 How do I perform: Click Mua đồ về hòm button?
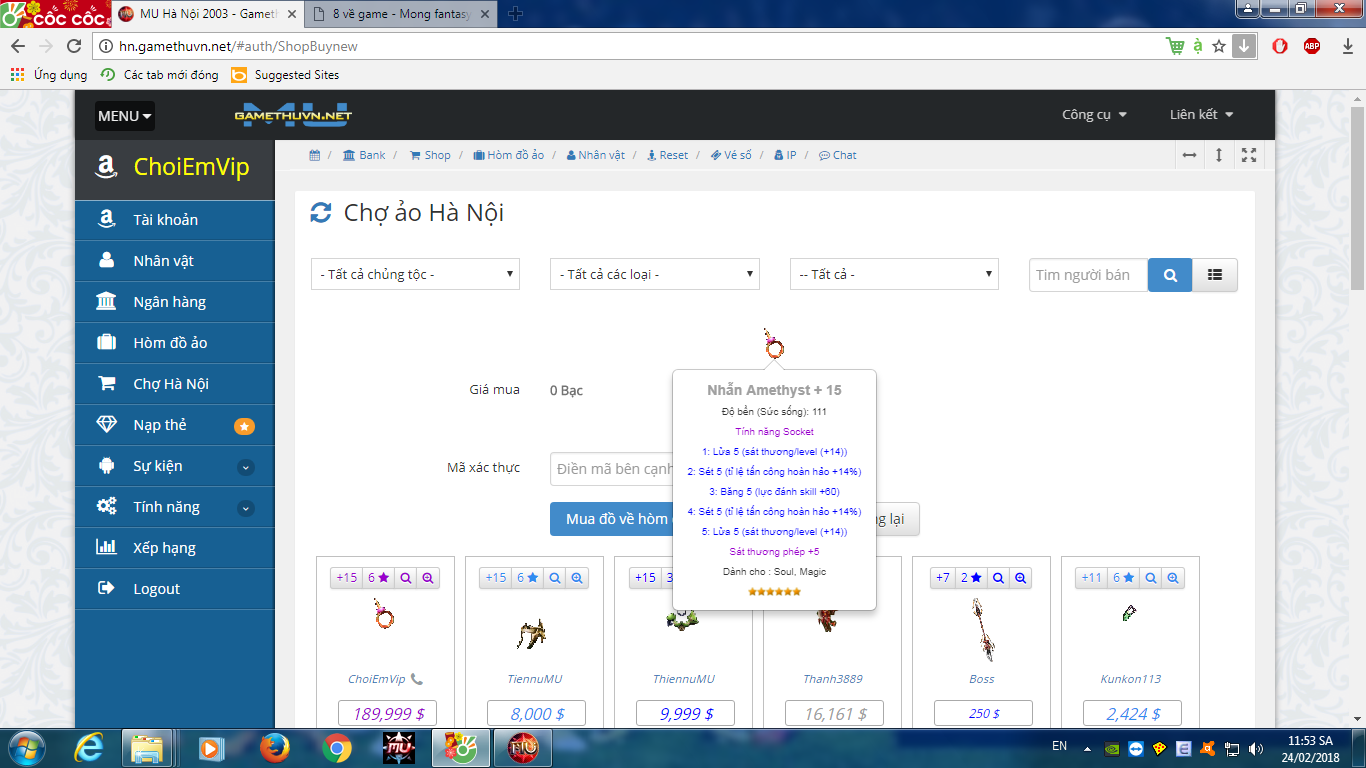point(611,519)
